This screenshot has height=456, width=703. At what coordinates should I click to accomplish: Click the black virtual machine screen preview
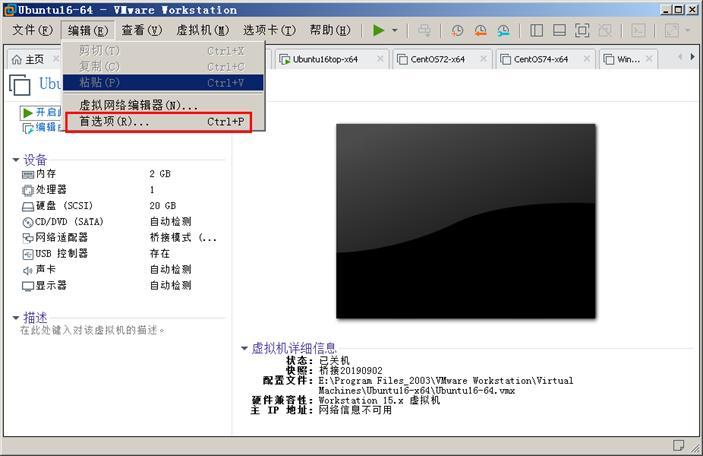coord(466,221)
